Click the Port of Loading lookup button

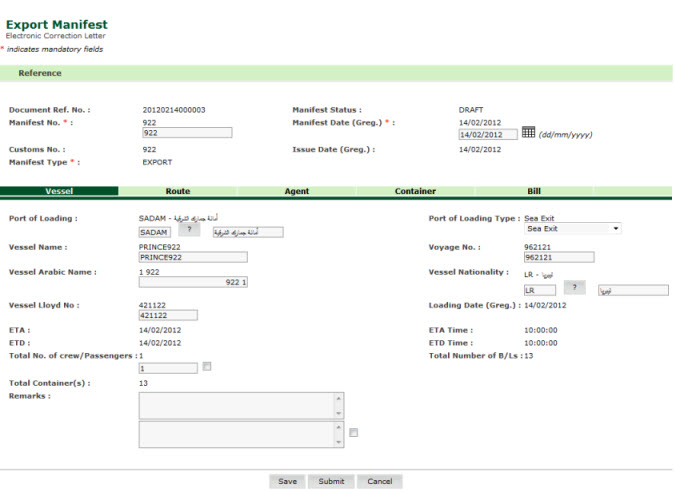pyautogui.click(x=190, y=230)
